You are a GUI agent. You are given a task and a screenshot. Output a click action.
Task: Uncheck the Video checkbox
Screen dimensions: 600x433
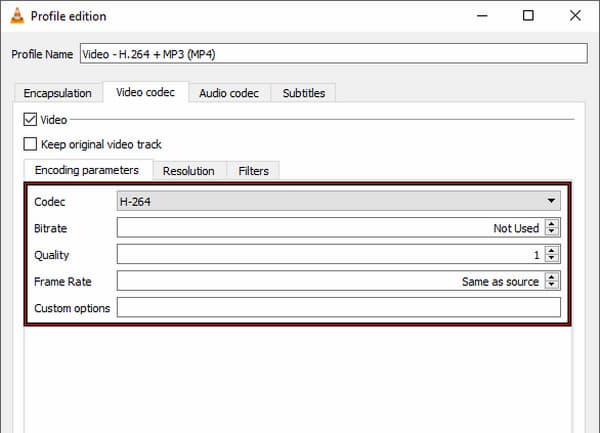tap(30, 119)
